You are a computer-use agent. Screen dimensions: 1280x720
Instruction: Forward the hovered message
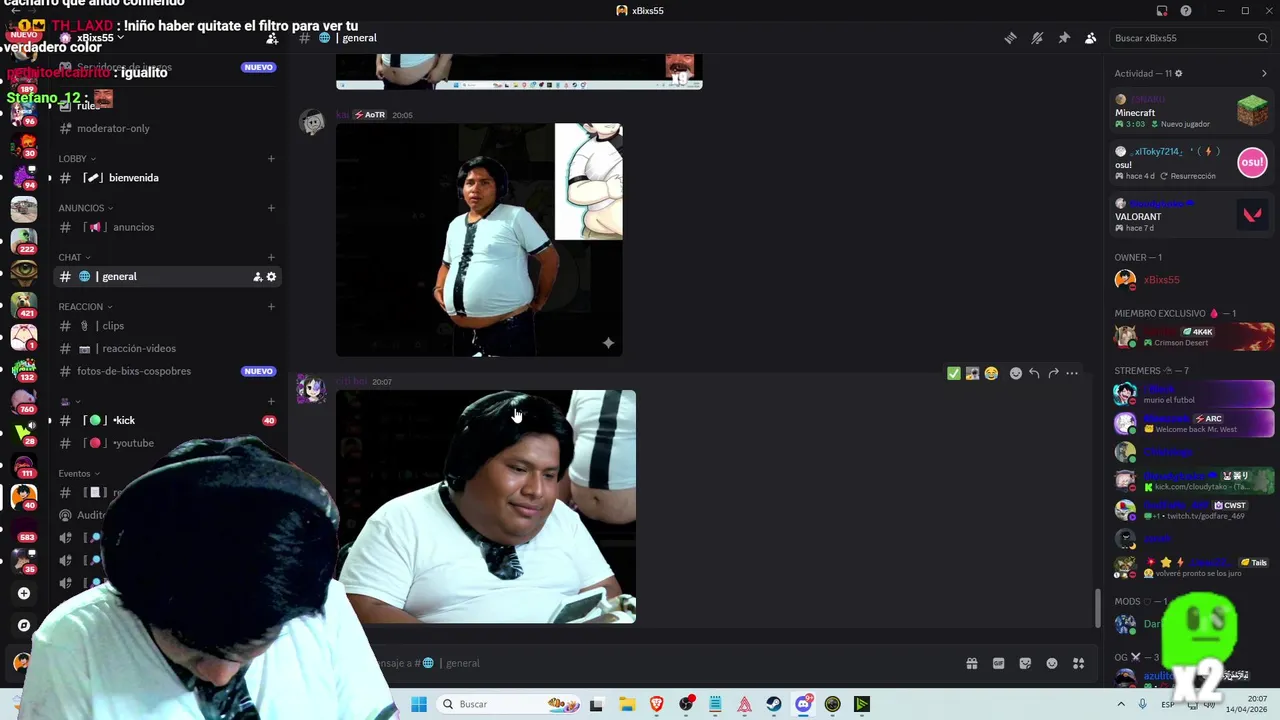pos(1053,374)
